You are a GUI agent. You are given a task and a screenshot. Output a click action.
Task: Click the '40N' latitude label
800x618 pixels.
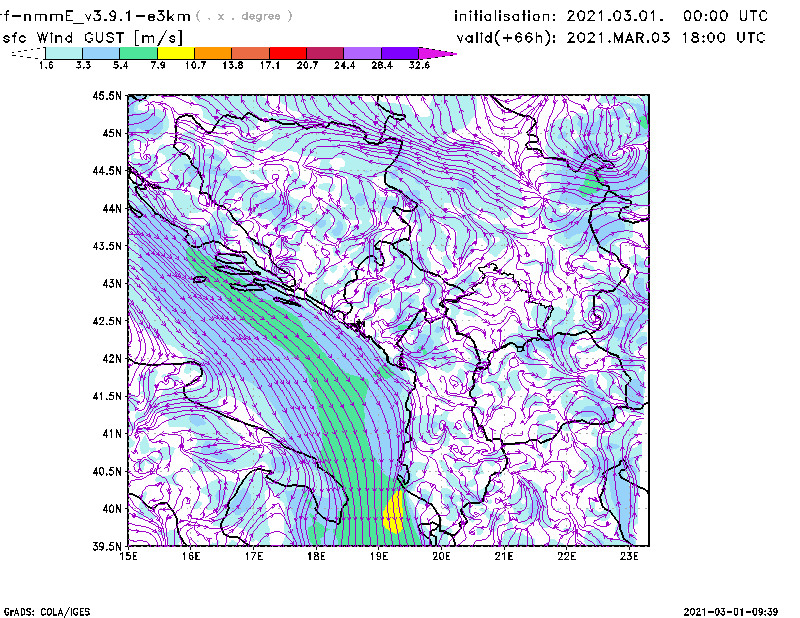[x=112, y=508]
